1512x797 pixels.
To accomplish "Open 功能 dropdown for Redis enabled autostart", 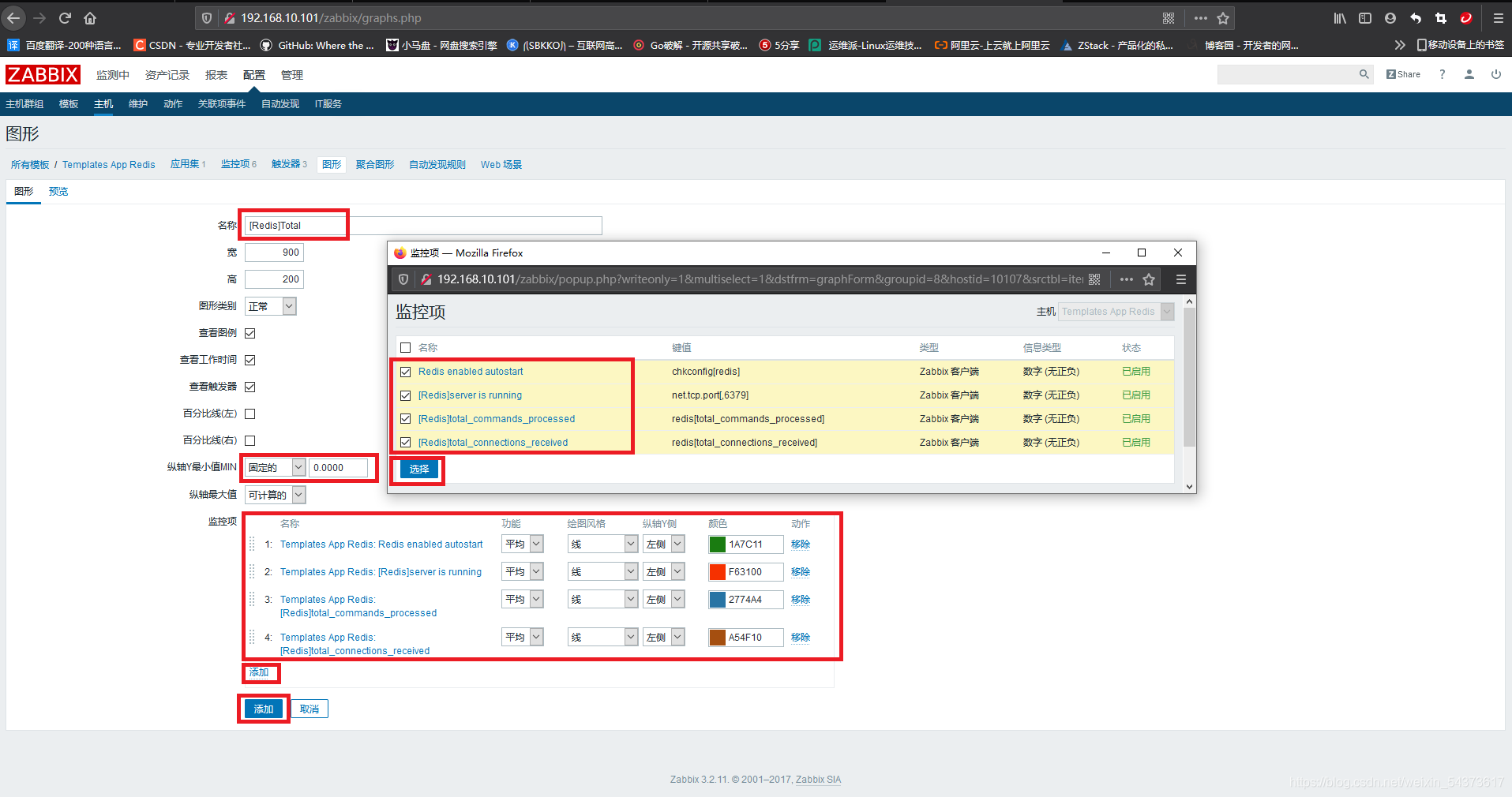I will coord(523,544).
